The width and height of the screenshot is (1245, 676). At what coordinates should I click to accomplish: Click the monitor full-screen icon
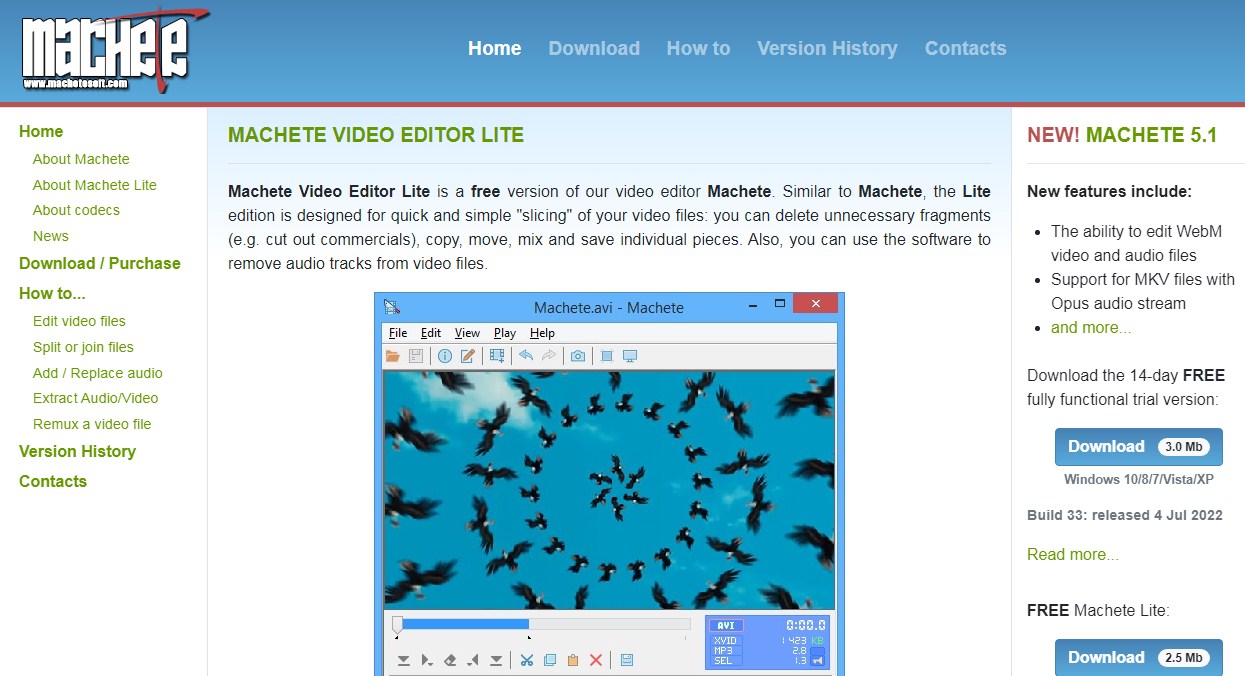630,356
